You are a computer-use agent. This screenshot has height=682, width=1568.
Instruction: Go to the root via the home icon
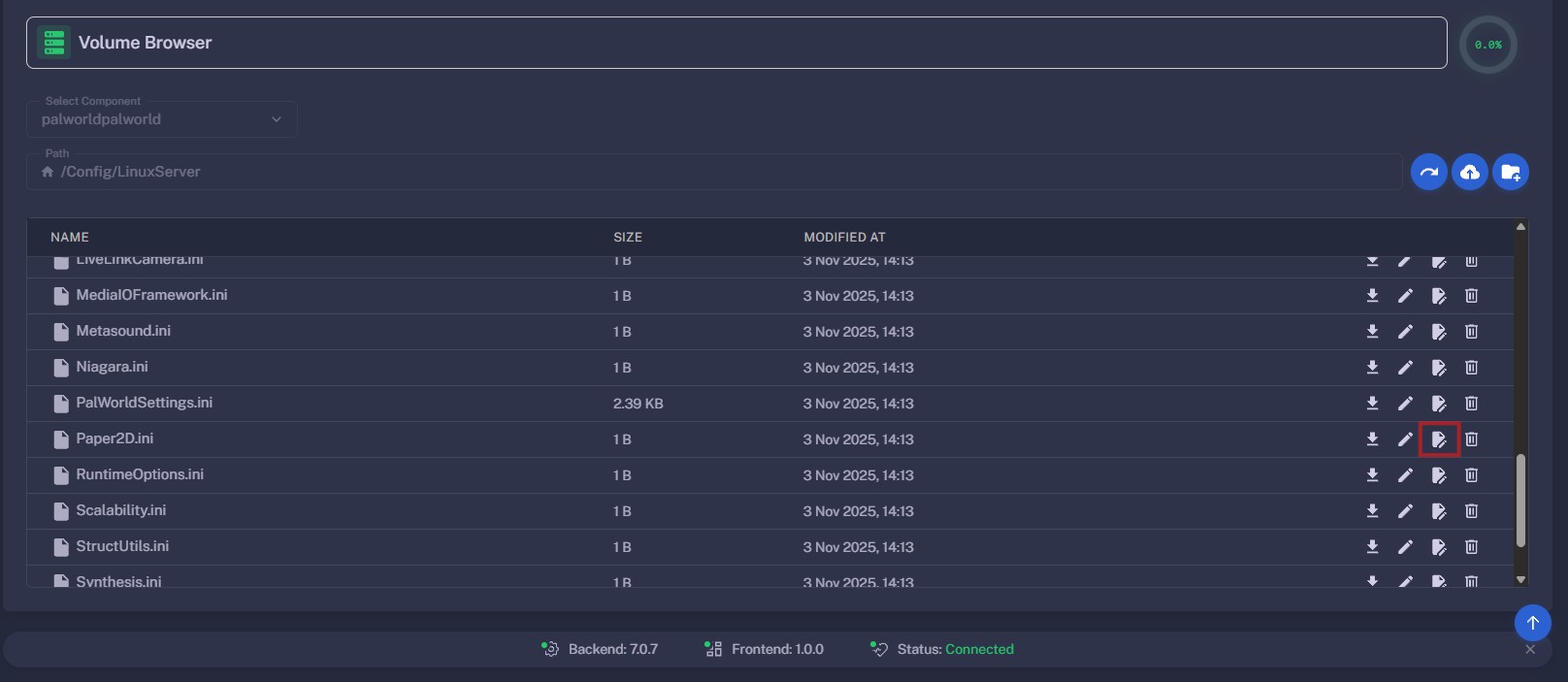pyautogui.click(x=48, y=172)
